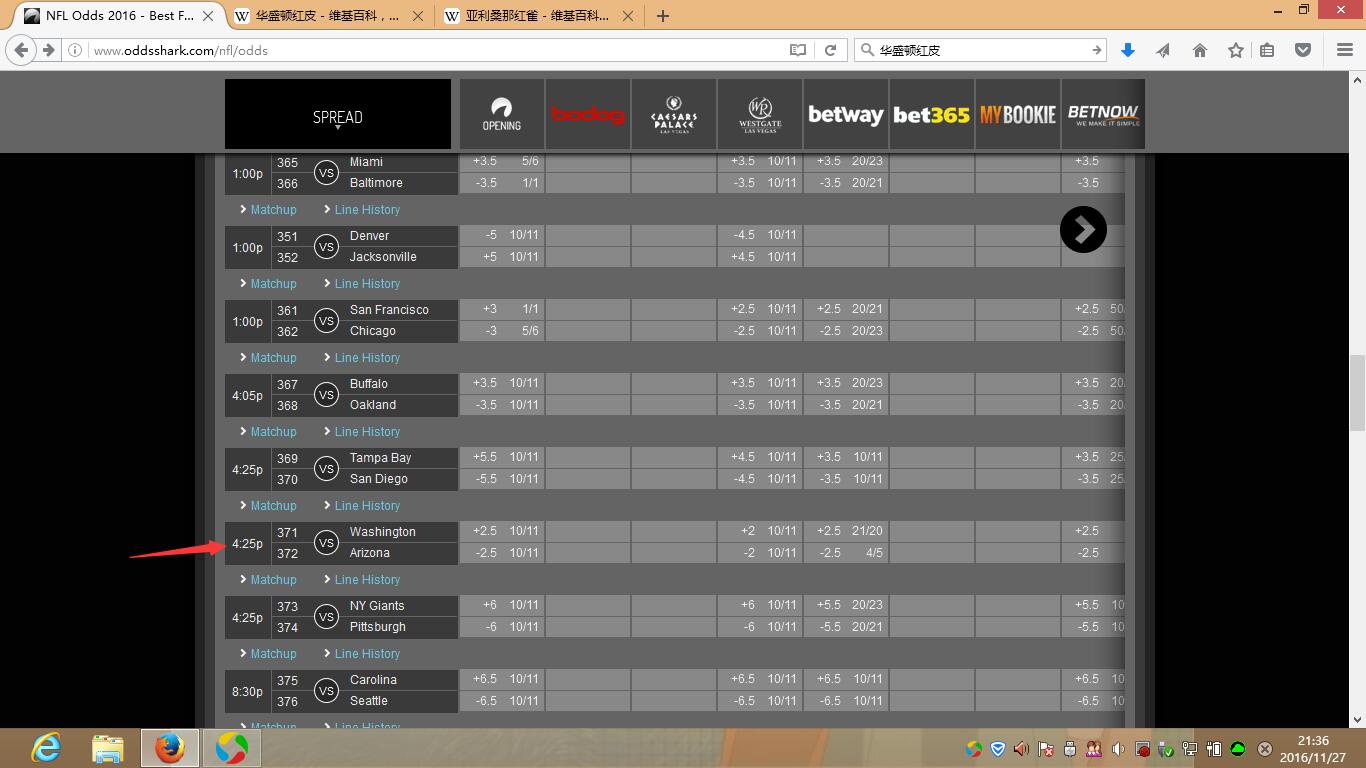The image size is (1366, 768).
Task: Open the site information icon in the address bar
Action: coord(77,50)
